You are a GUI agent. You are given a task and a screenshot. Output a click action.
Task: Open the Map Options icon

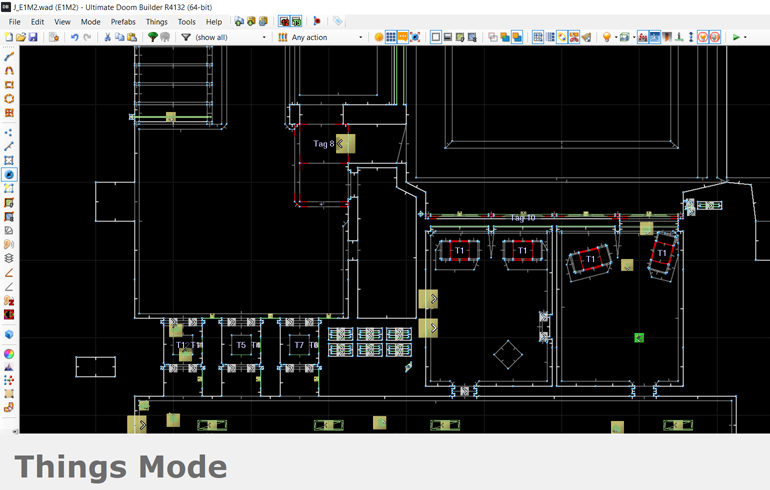54,37
